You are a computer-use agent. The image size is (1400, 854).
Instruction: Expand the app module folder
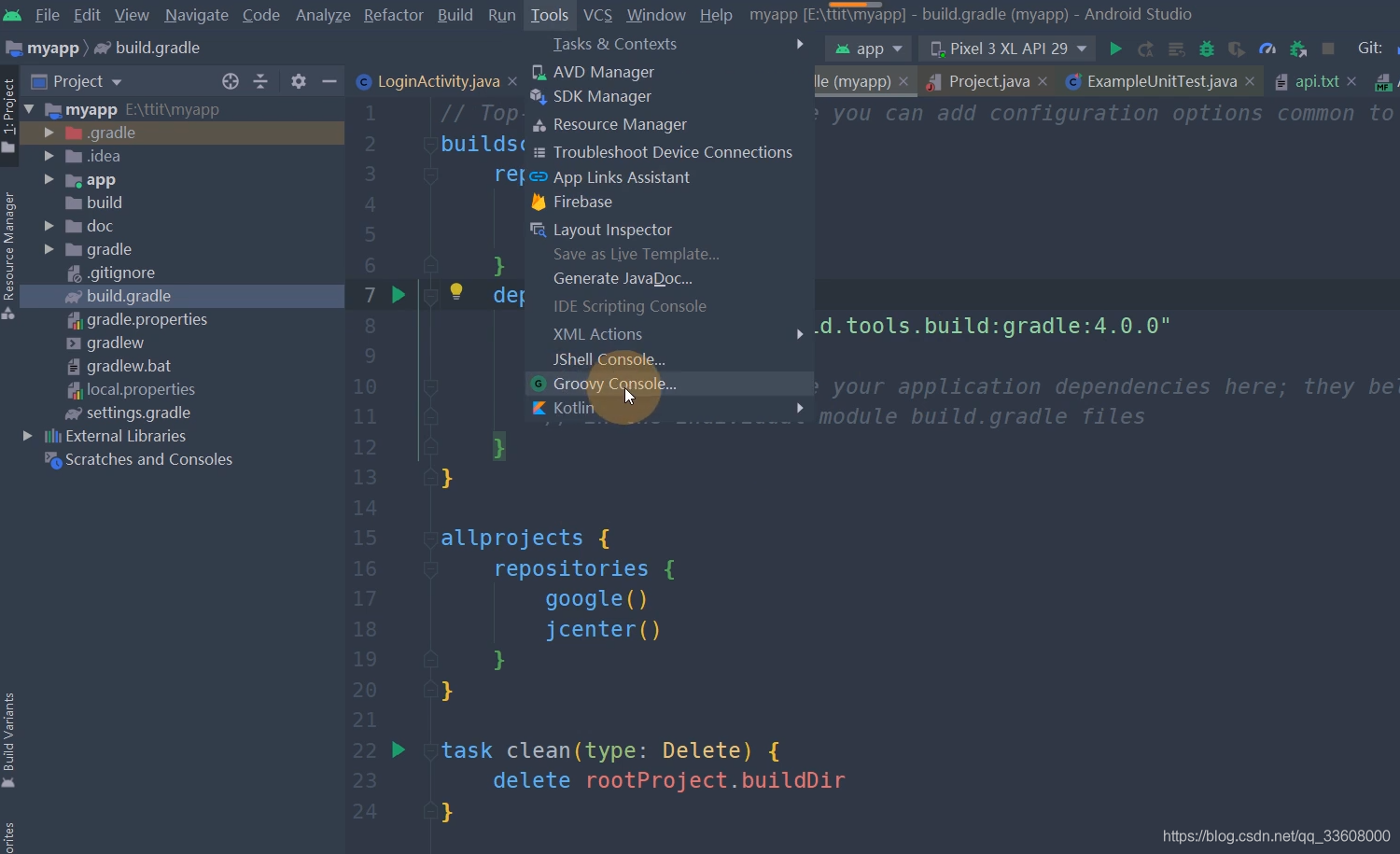(x=49, y=179)
